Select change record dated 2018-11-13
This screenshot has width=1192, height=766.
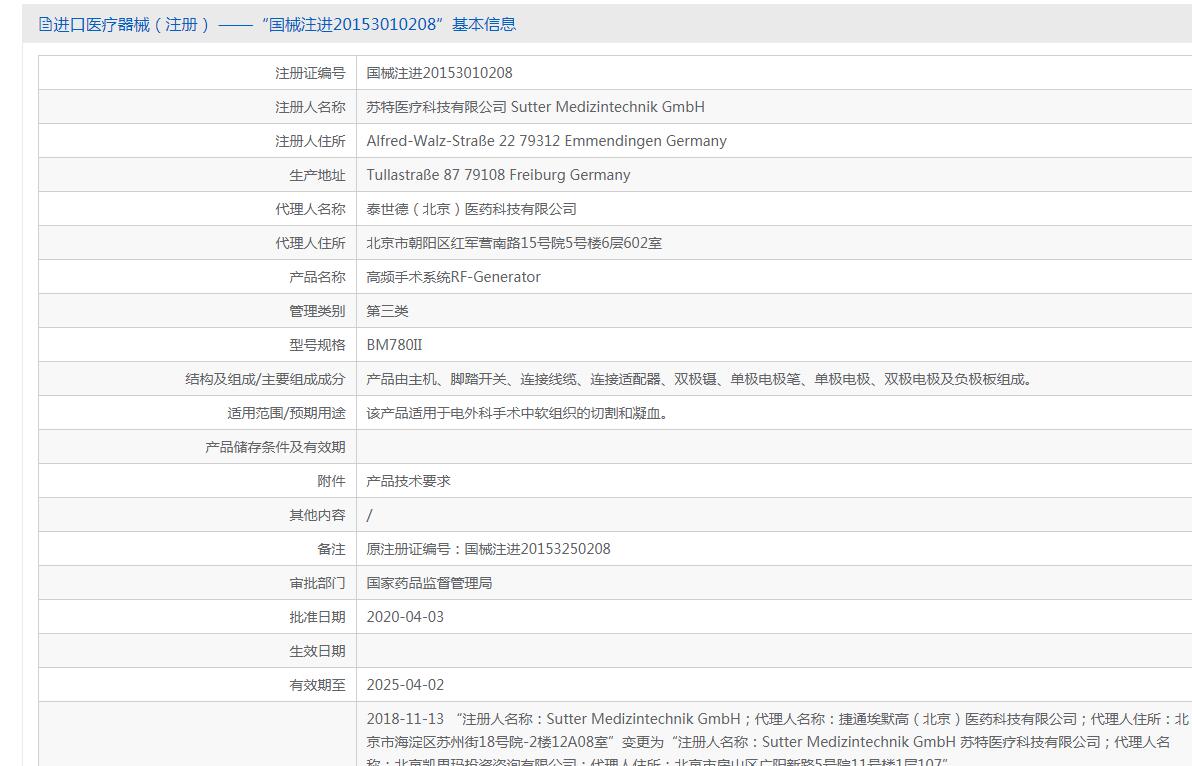click(x=777, y=740)
